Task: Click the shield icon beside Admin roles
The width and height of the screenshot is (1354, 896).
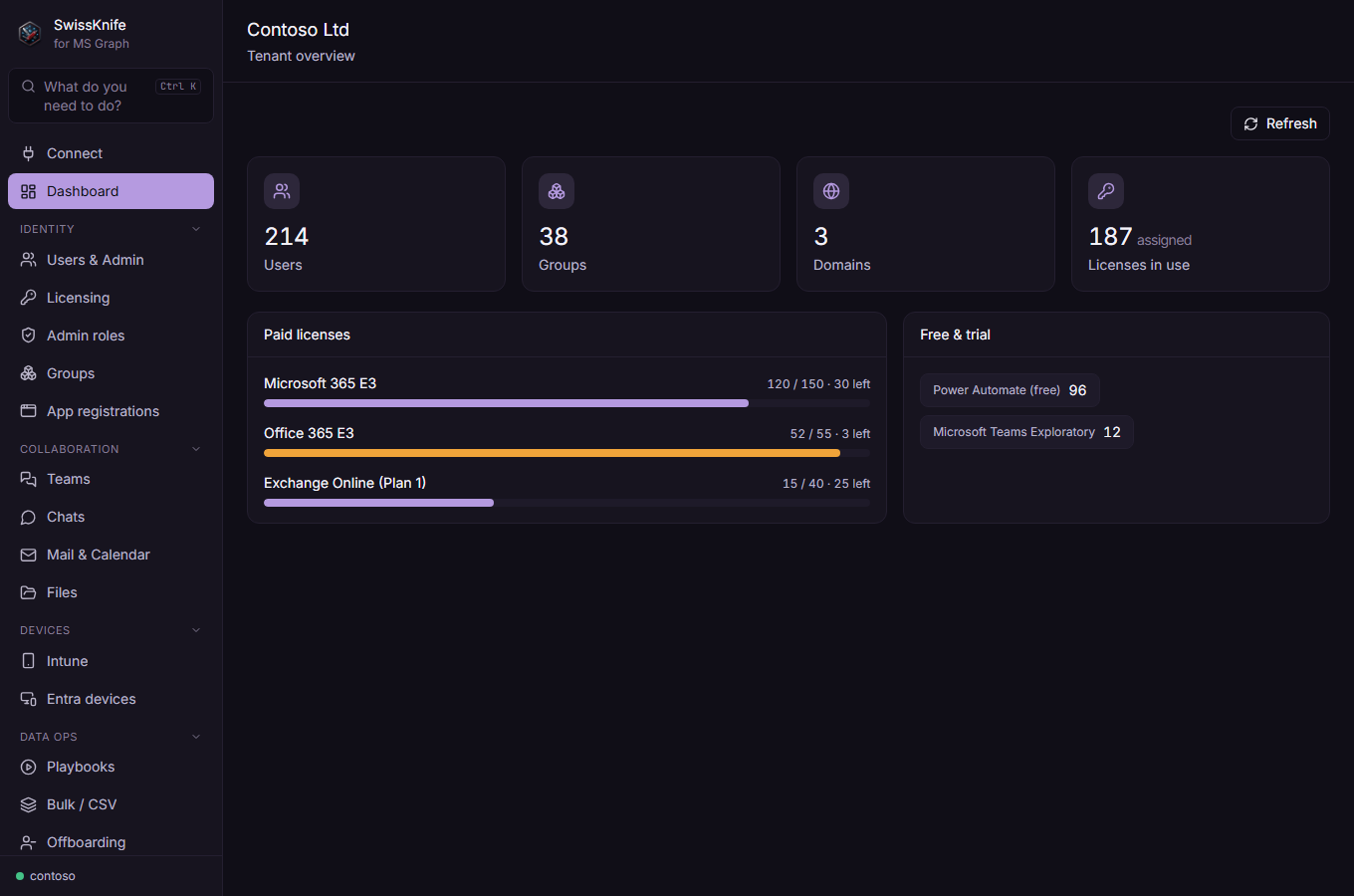Action: pos(28,336)
